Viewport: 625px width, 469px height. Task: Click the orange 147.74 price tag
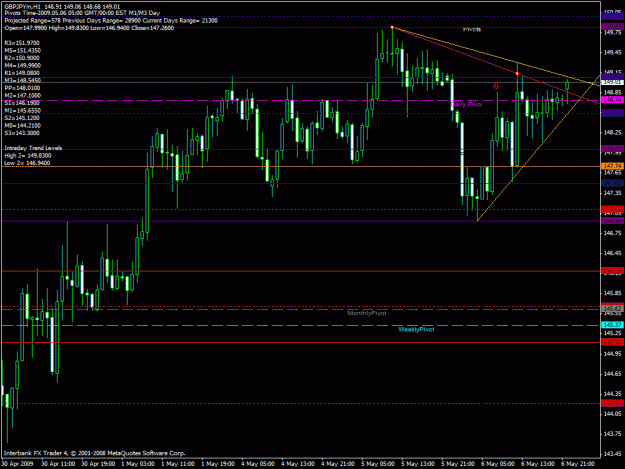pyautogui.click(x=612, y=166)
